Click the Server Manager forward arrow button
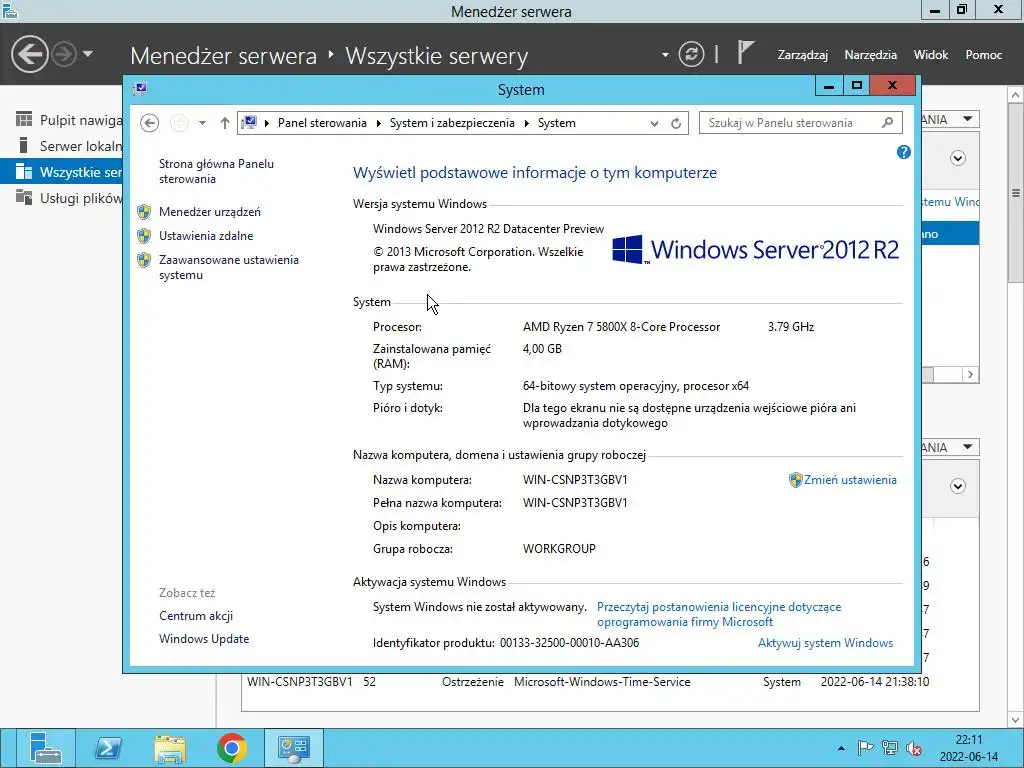 click(64, 54)
